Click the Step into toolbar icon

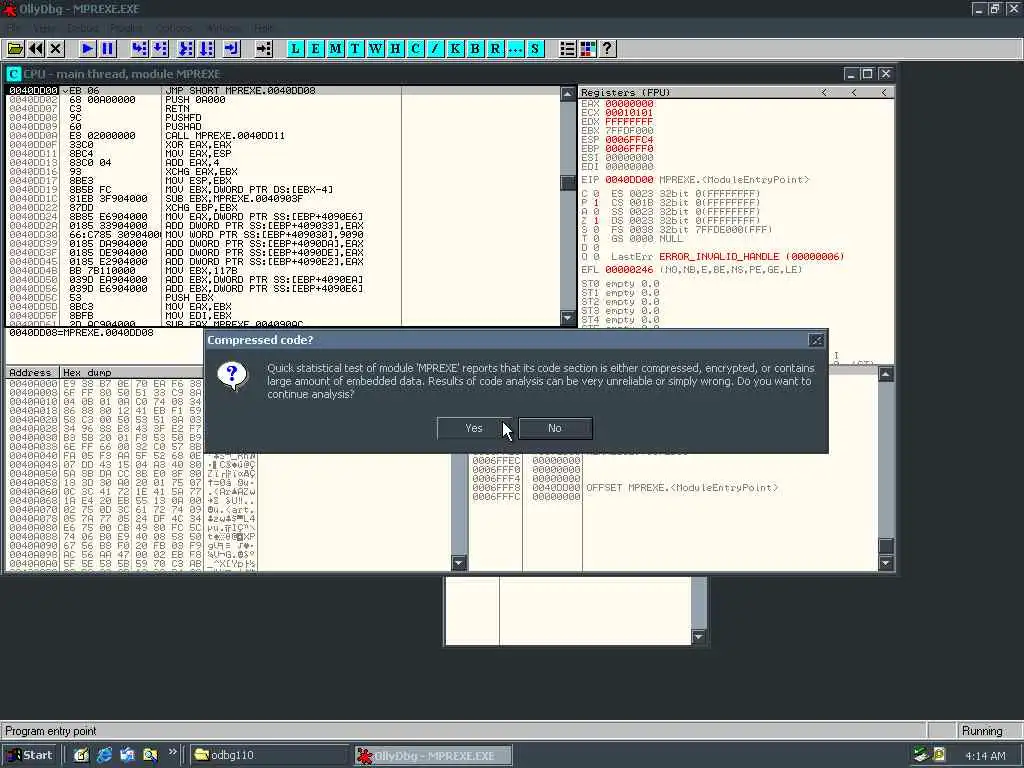[140, 49]
